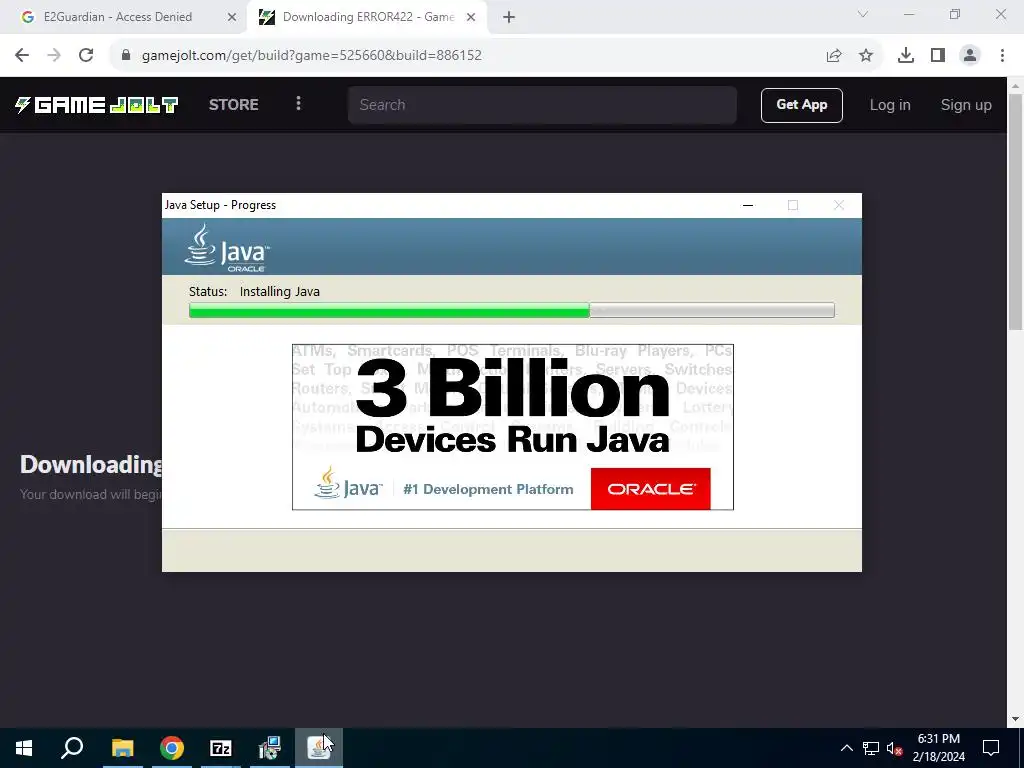Screen dimensions: 1024x768
Task: Focus the Game Jolt Search field
Action: point(542,104)
